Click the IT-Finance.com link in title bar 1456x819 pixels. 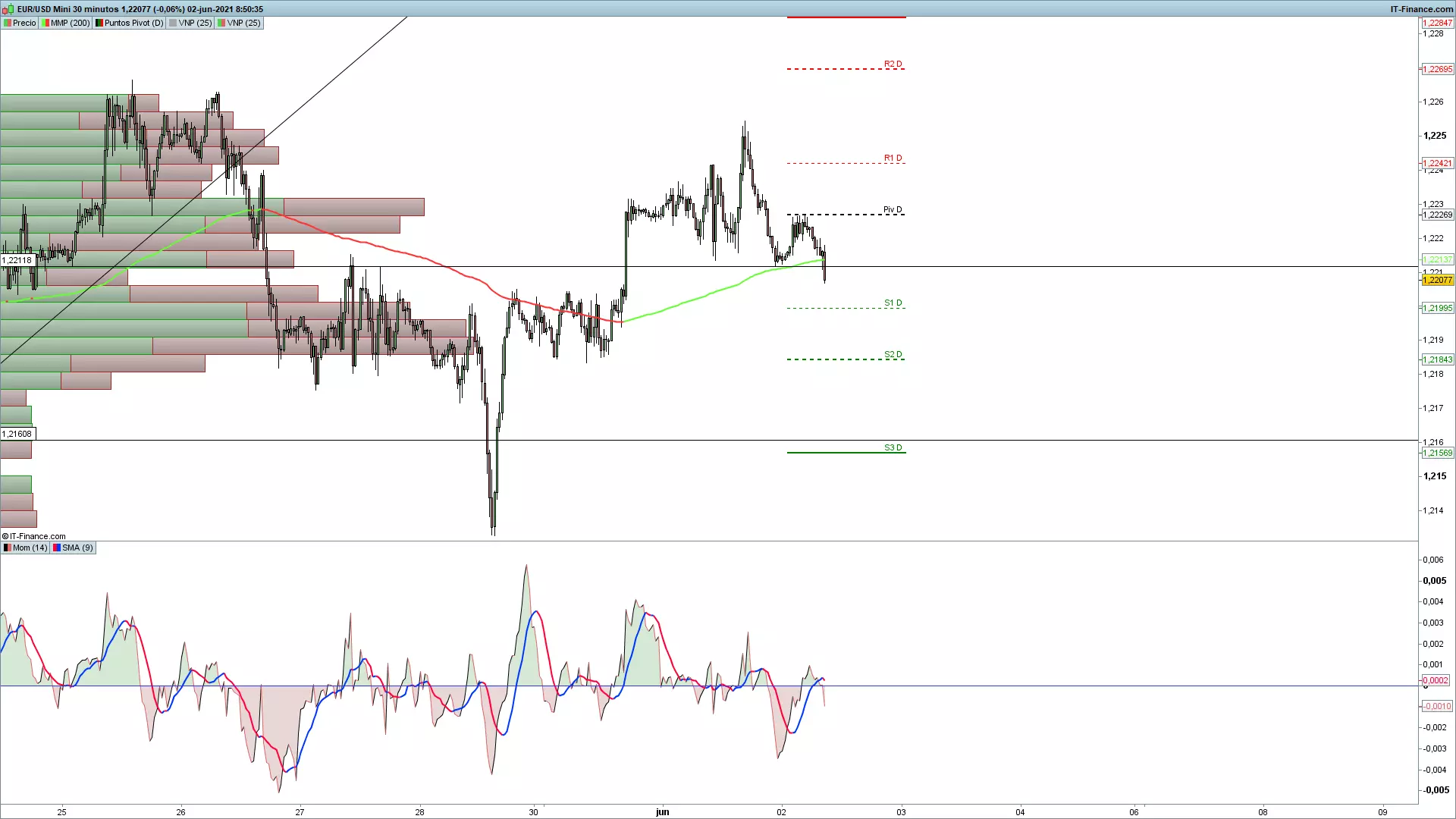point(1422,9)
